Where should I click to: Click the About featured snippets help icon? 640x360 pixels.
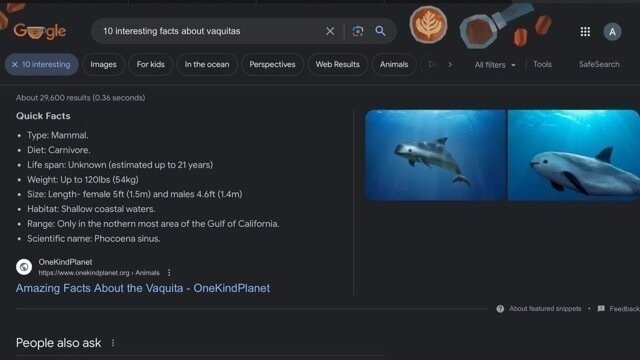pyautogui.click(x=500, y=309)
